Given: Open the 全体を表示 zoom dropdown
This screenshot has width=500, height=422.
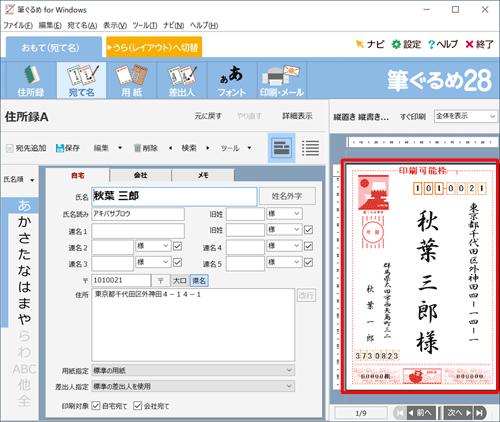Looking at the screenshot, I should tap(465, 116).
